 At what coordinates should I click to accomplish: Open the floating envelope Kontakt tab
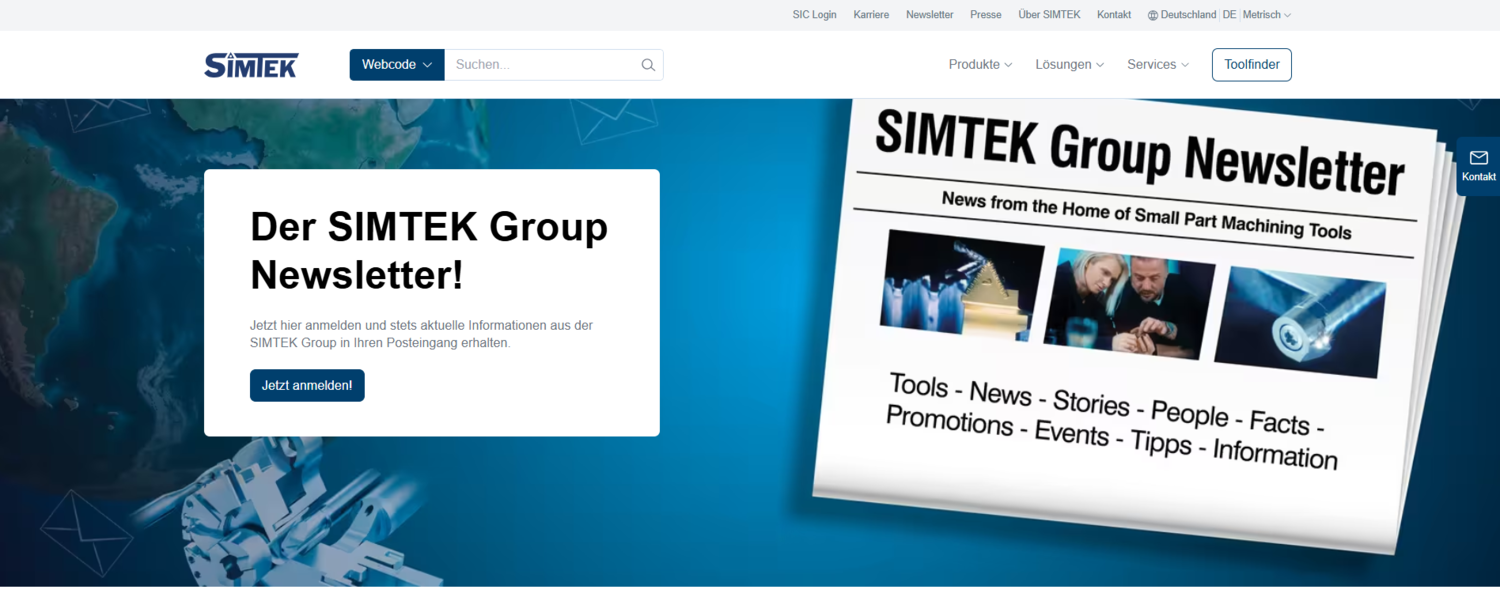(1478, 165)
